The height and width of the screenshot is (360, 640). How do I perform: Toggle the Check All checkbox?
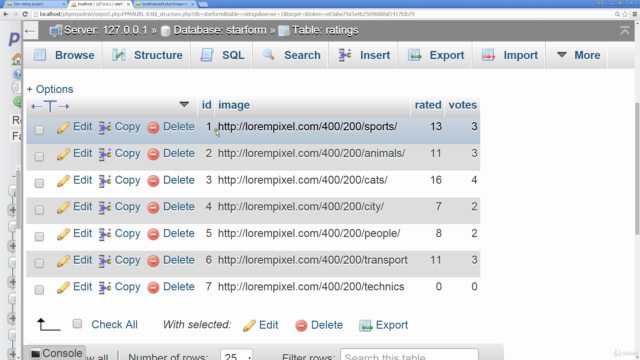tap(77, 324)
